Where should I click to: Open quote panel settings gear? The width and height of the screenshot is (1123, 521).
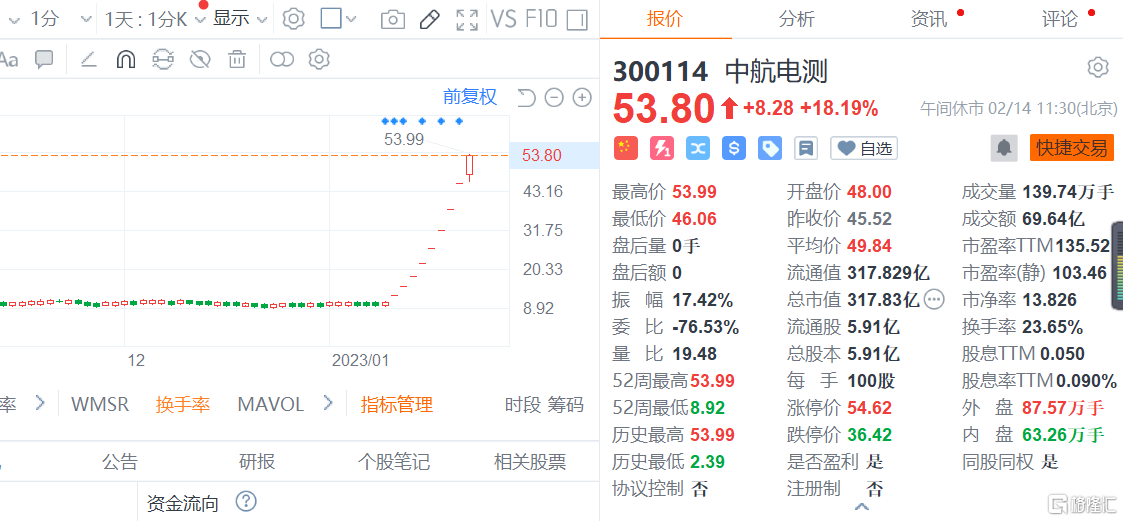point(1098,68)
